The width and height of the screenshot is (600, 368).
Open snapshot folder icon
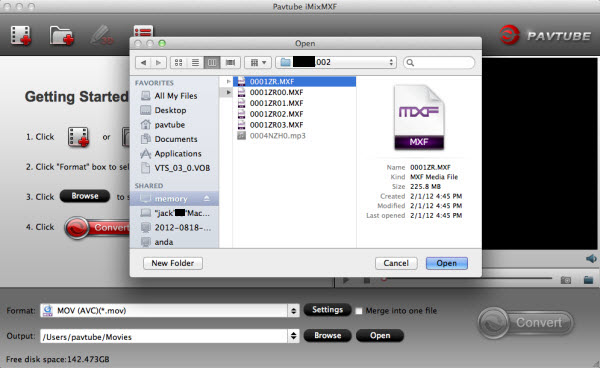(x=589, y=280)
